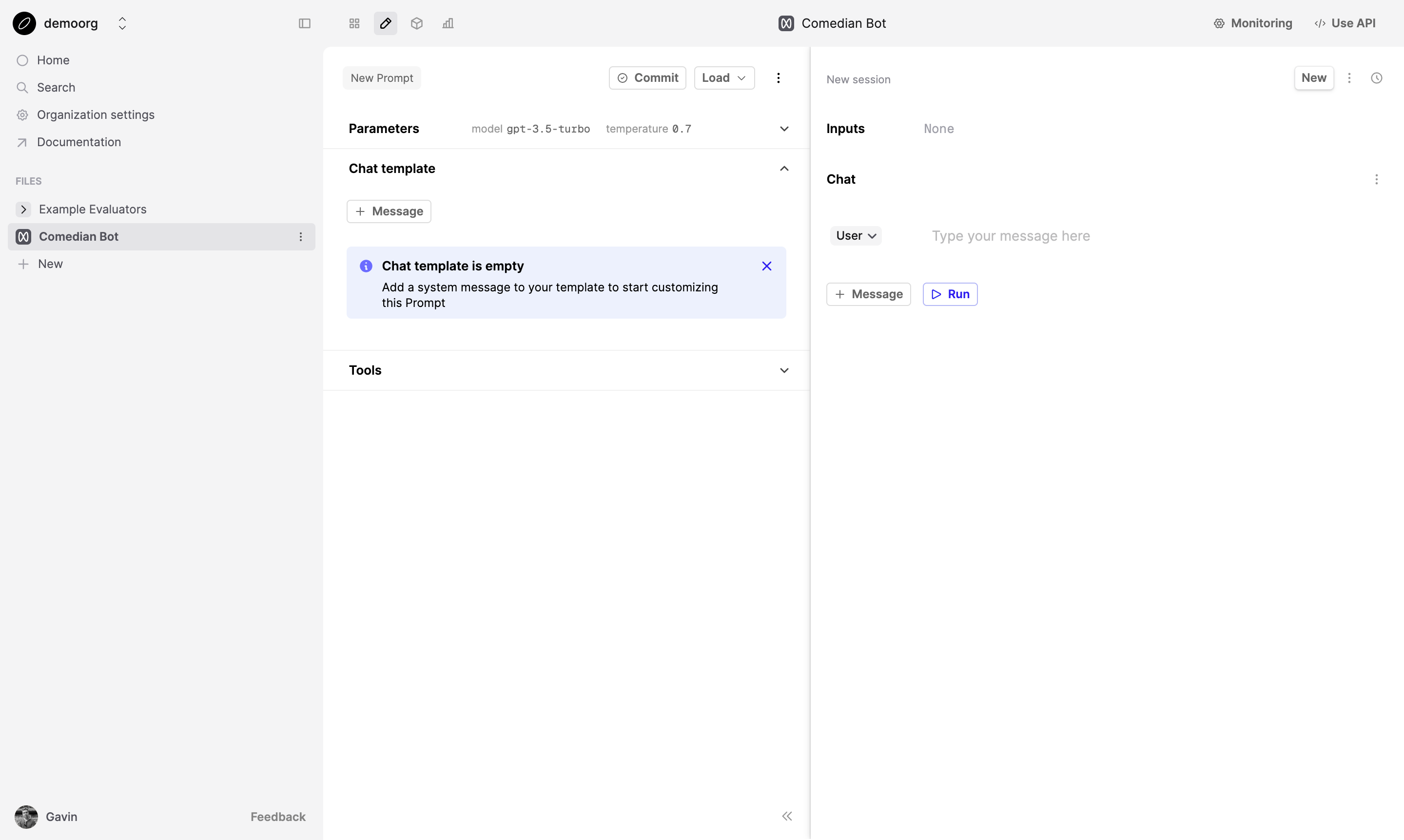
Task: Open the deployments cube view
Action: click(416, 23)
